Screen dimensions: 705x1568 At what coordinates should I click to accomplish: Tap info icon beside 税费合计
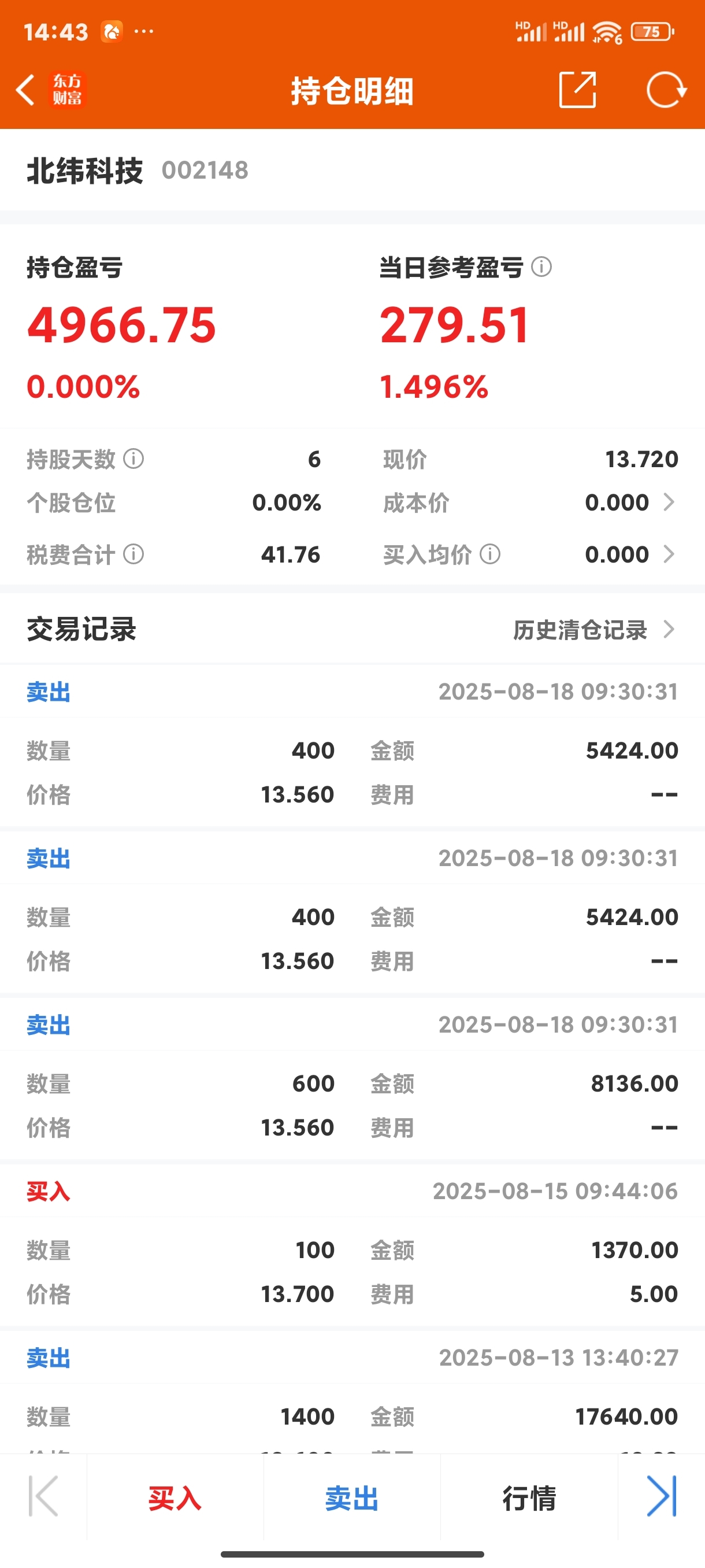pos(134,554)
